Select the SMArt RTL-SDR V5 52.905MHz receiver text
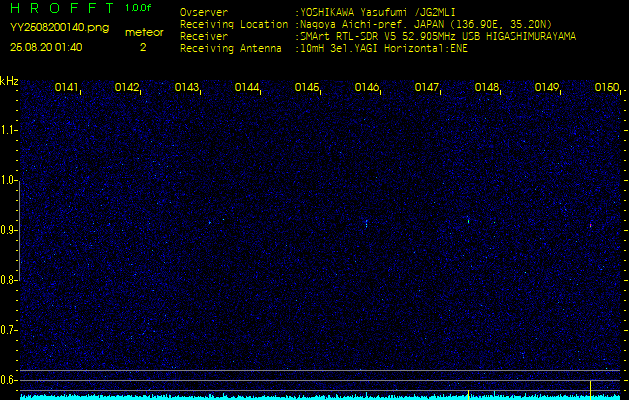This screenshot has width=629, height=400. coord(438,37)
